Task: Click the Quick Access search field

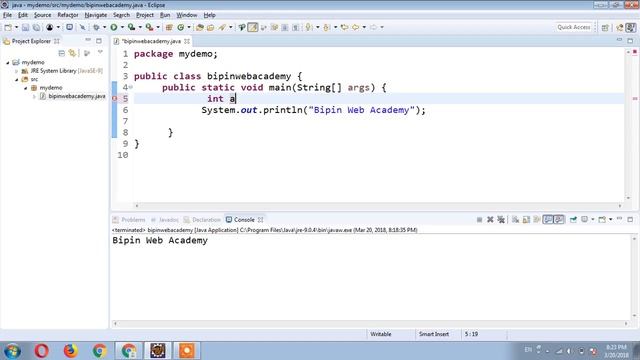Action: click(x=573, y=27)
